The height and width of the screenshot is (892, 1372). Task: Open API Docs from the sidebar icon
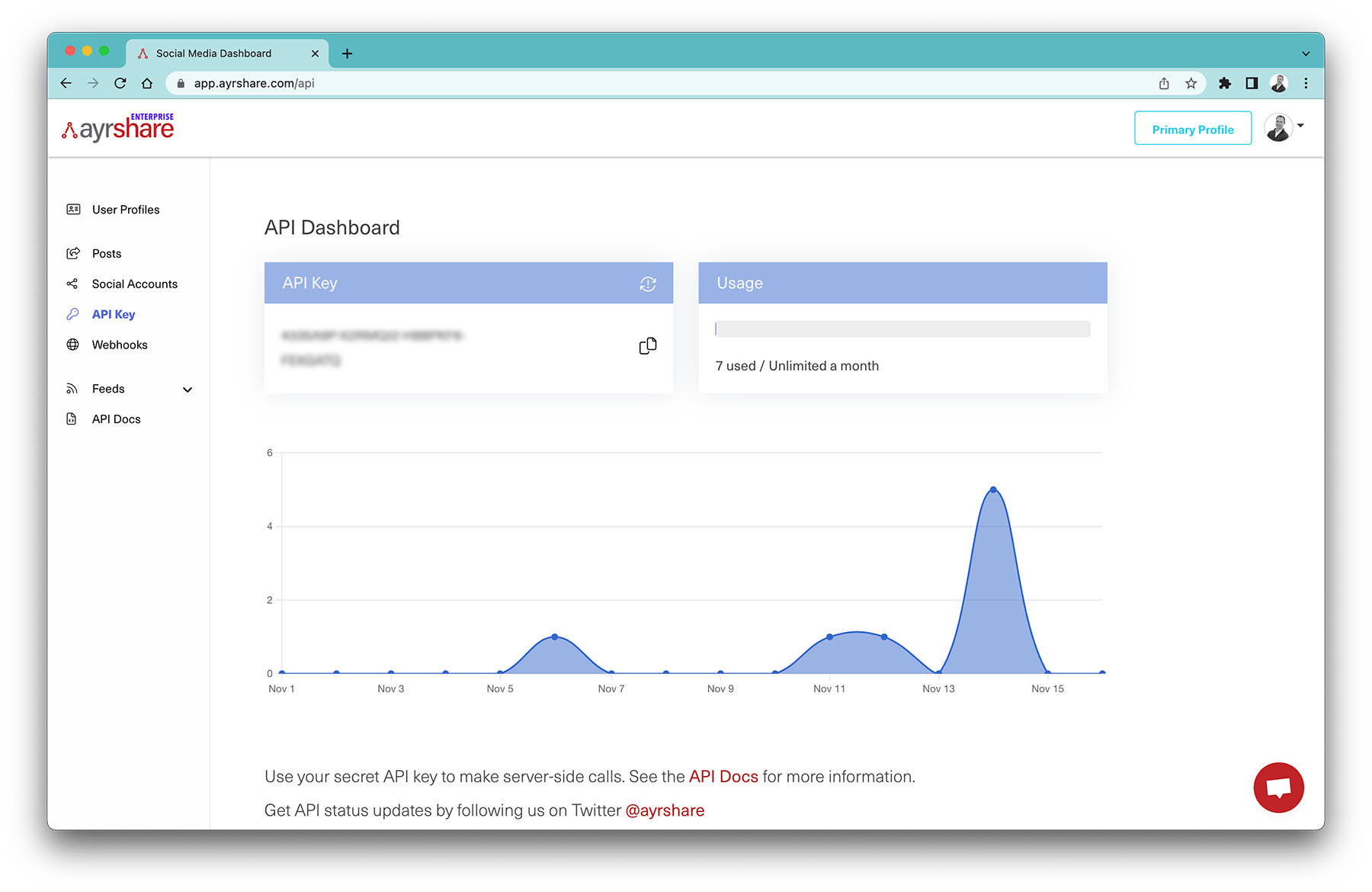tap(71, 418)
